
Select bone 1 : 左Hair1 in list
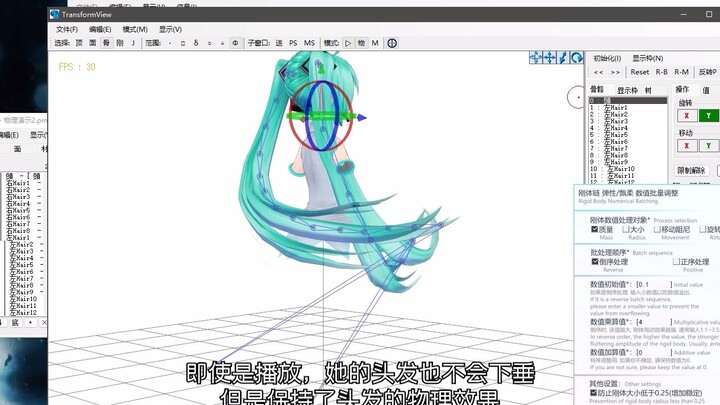628,107
